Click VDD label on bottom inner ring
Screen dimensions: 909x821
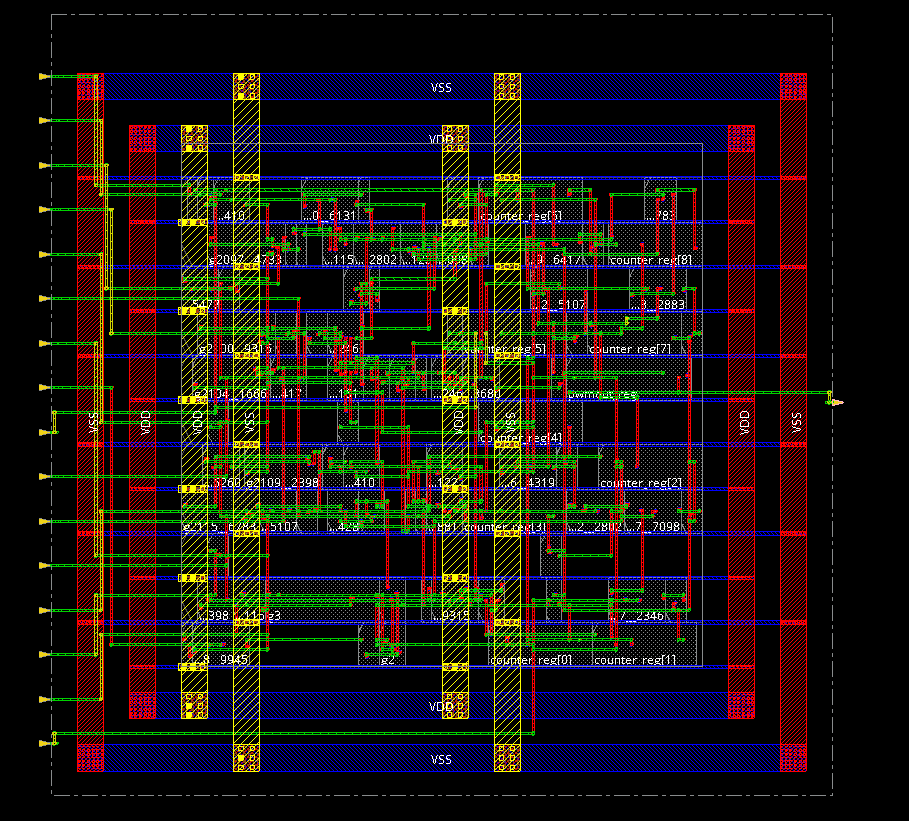click(x=441, y=707)
